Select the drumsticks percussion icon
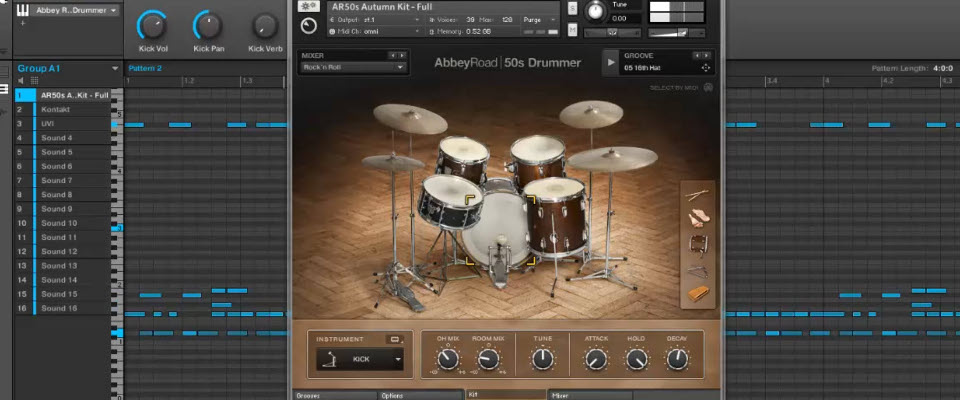The width and height of the screenshot is (960, 400). click(x=697, y=195)
